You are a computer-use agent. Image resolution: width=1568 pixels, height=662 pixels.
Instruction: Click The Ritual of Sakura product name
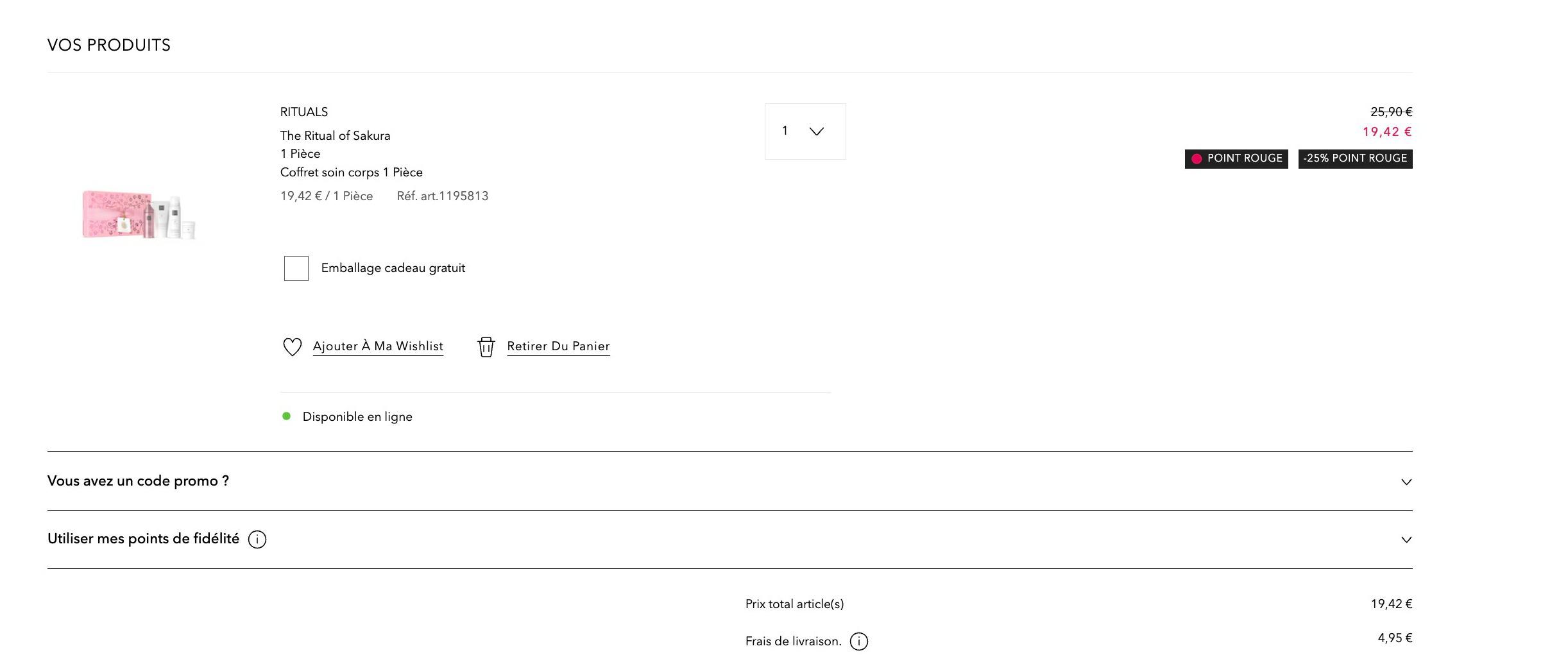click(x=335, y=136)
